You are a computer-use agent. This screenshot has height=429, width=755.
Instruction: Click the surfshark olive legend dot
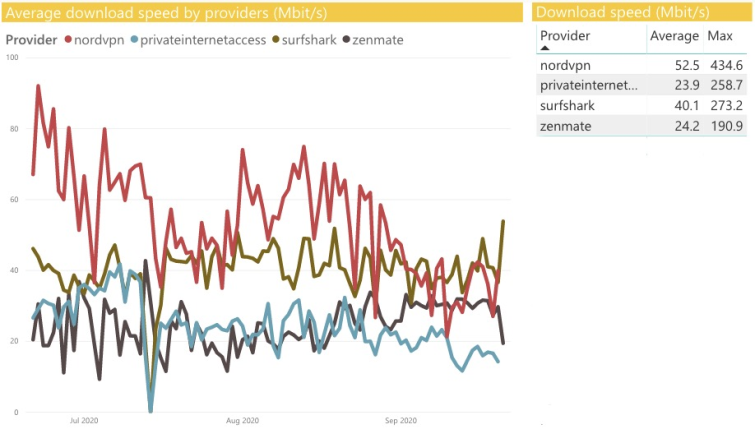[x=276, y=39]
